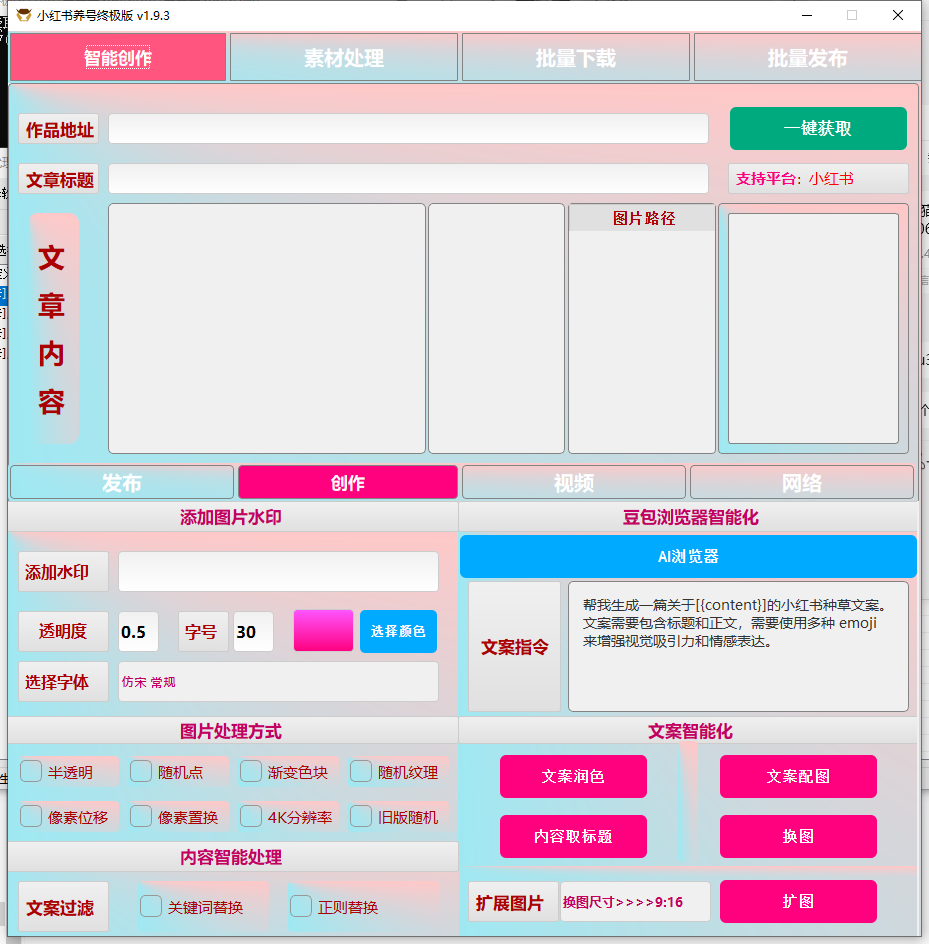Focus the watermark text input field

tap(278, 571)
